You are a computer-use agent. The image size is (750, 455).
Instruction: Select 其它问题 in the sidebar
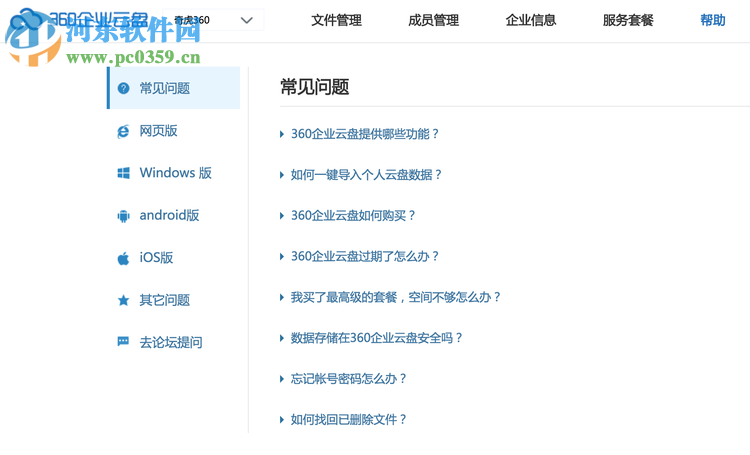165,300
